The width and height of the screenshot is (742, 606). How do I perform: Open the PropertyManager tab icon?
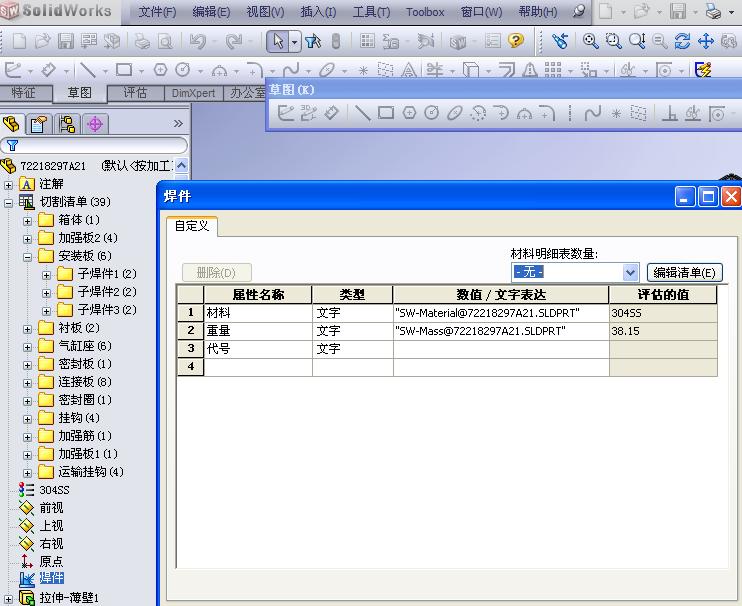38,124
